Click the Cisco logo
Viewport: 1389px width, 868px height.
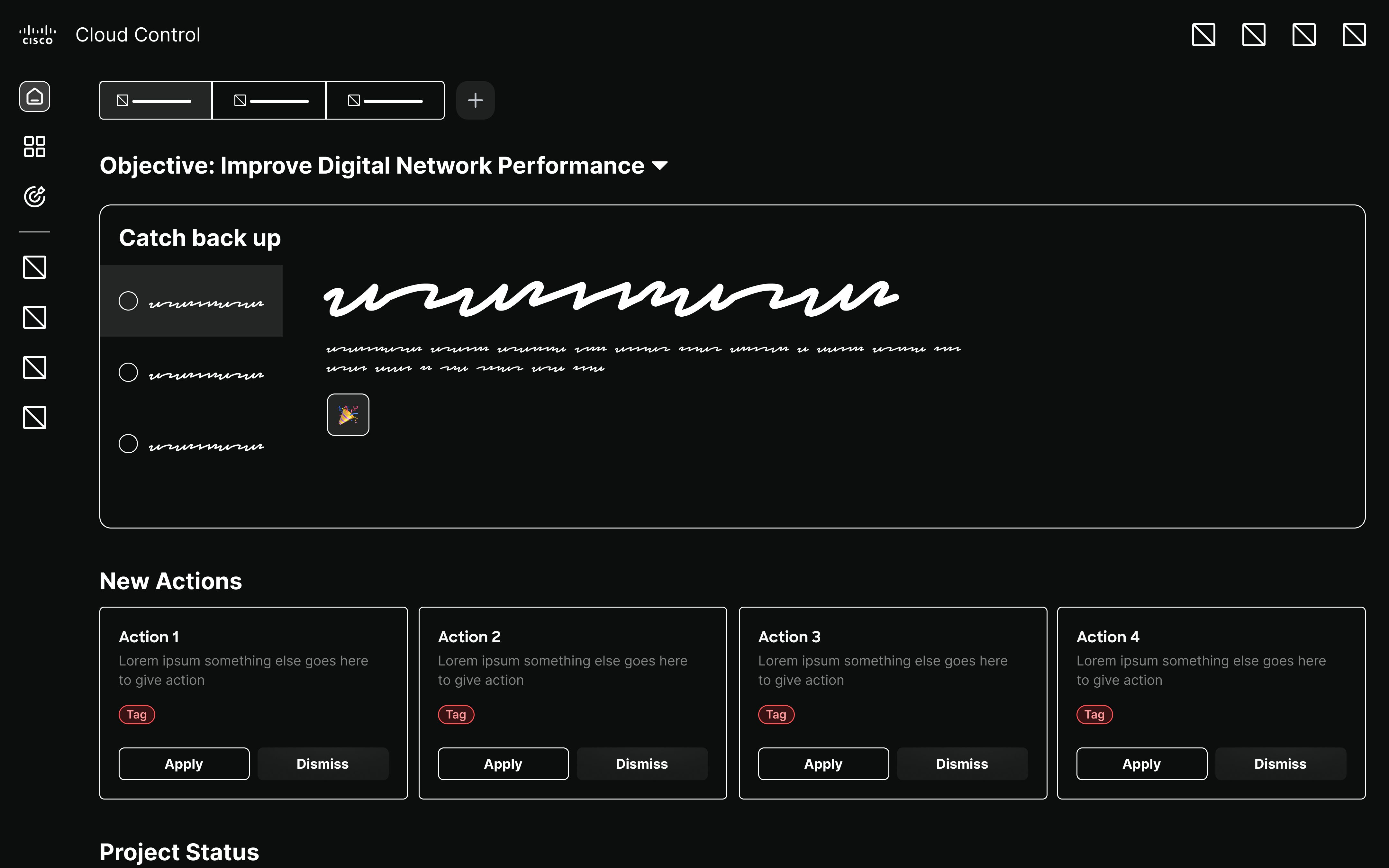pyautogui.click(x=37, y=34)
